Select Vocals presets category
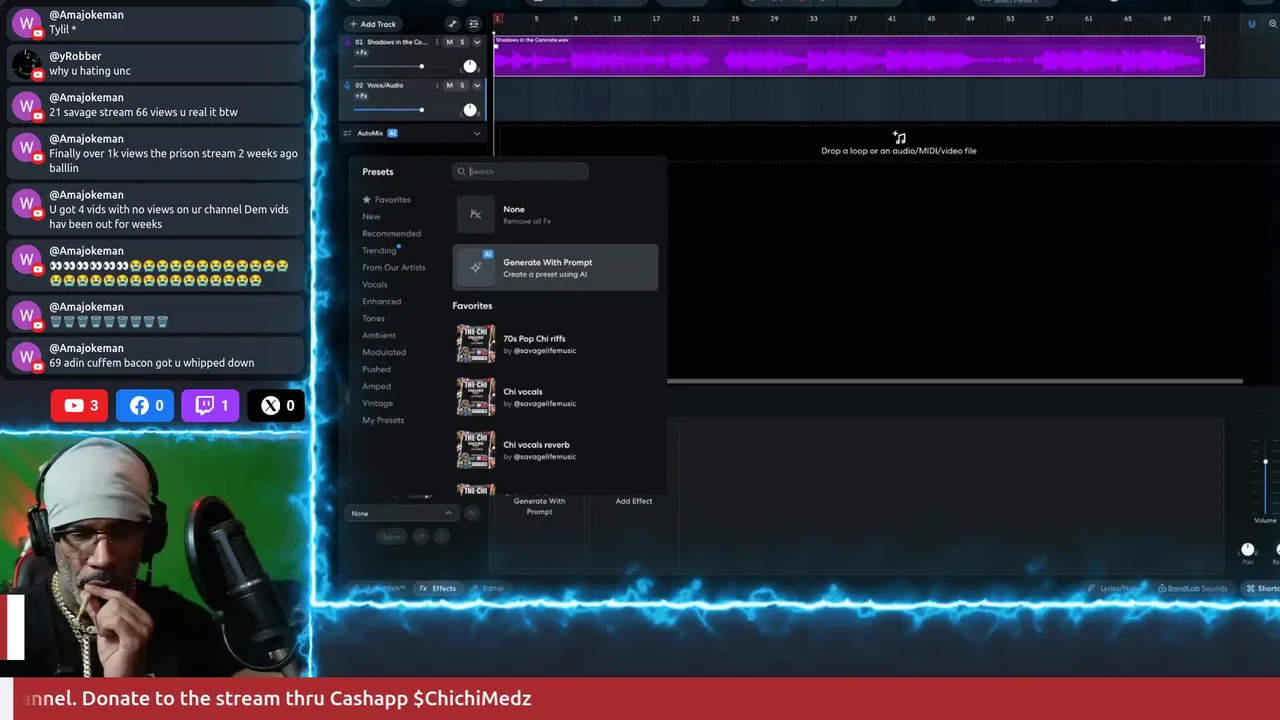The image size is (1280, 720). 374,284
